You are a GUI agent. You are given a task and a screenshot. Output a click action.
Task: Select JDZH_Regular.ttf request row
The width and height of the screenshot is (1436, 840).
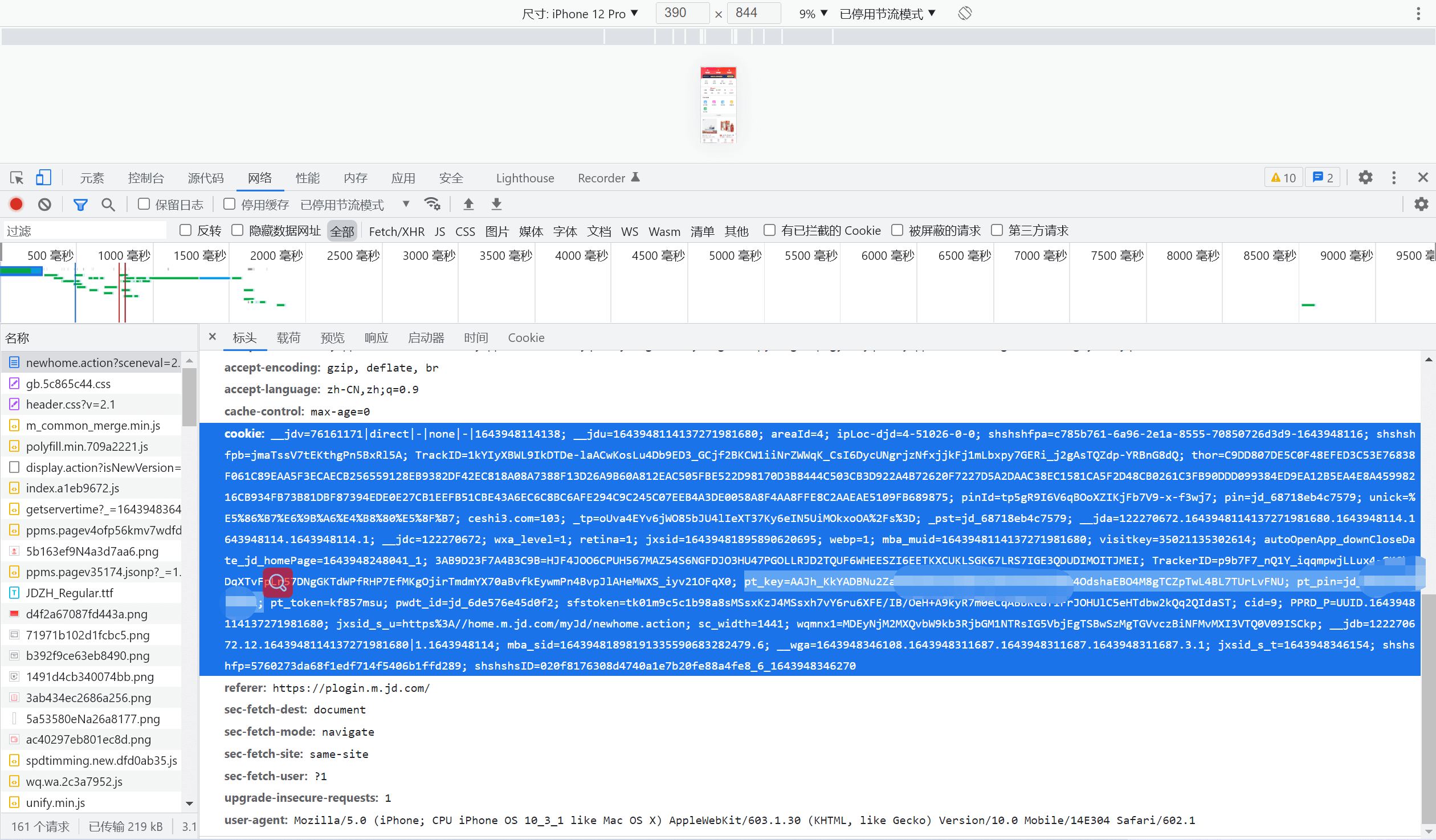91,593
